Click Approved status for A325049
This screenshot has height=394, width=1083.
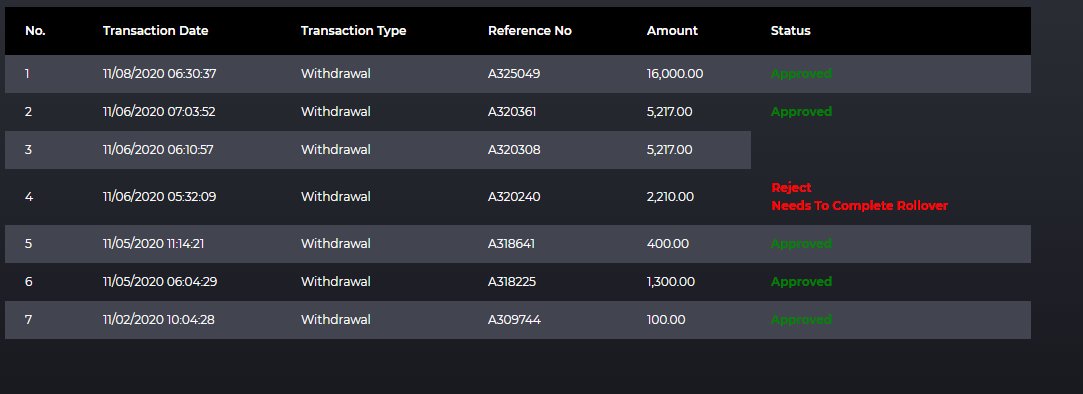coord(801,74)
